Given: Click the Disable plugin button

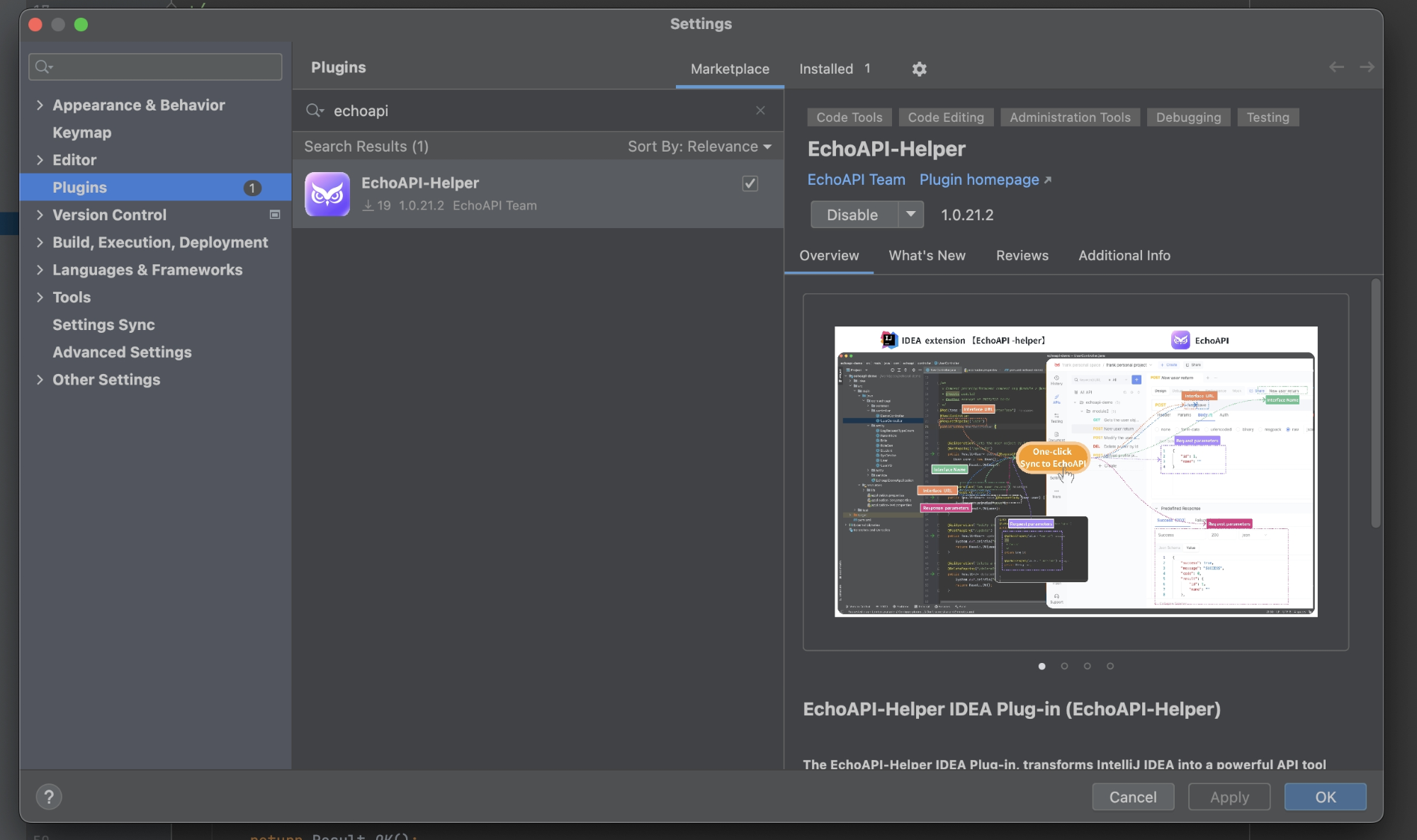Looking at the screenshot, I should tap(854, 215).
